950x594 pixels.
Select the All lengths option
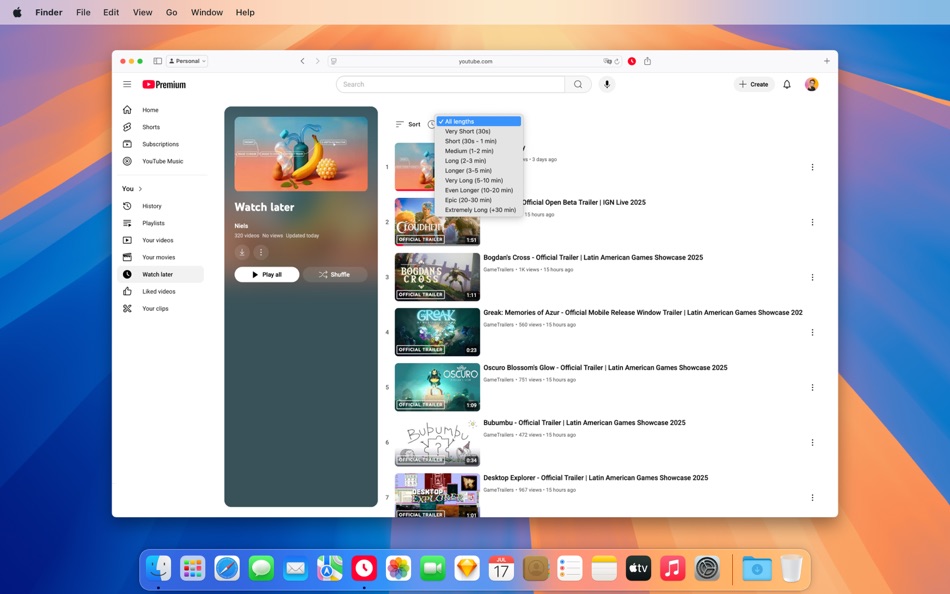click(479, 121)
